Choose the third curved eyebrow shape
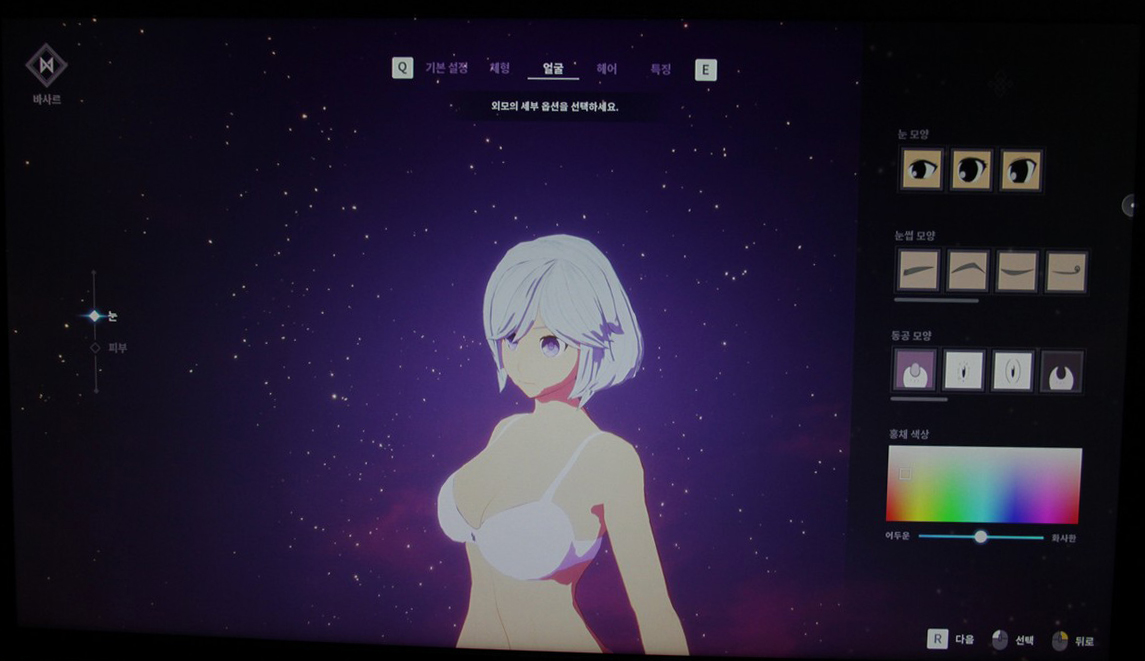1145x661 pixels. (1016, 271)
